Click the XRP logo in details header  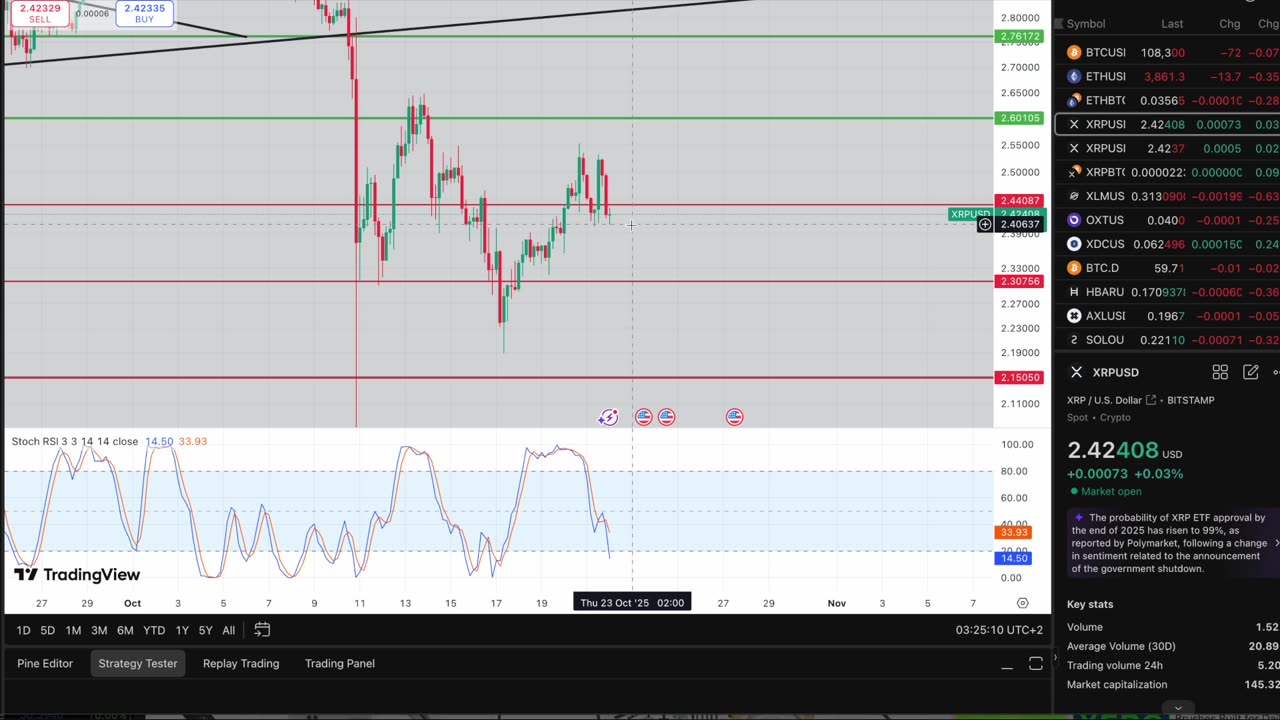click(x=1076, y=372)
